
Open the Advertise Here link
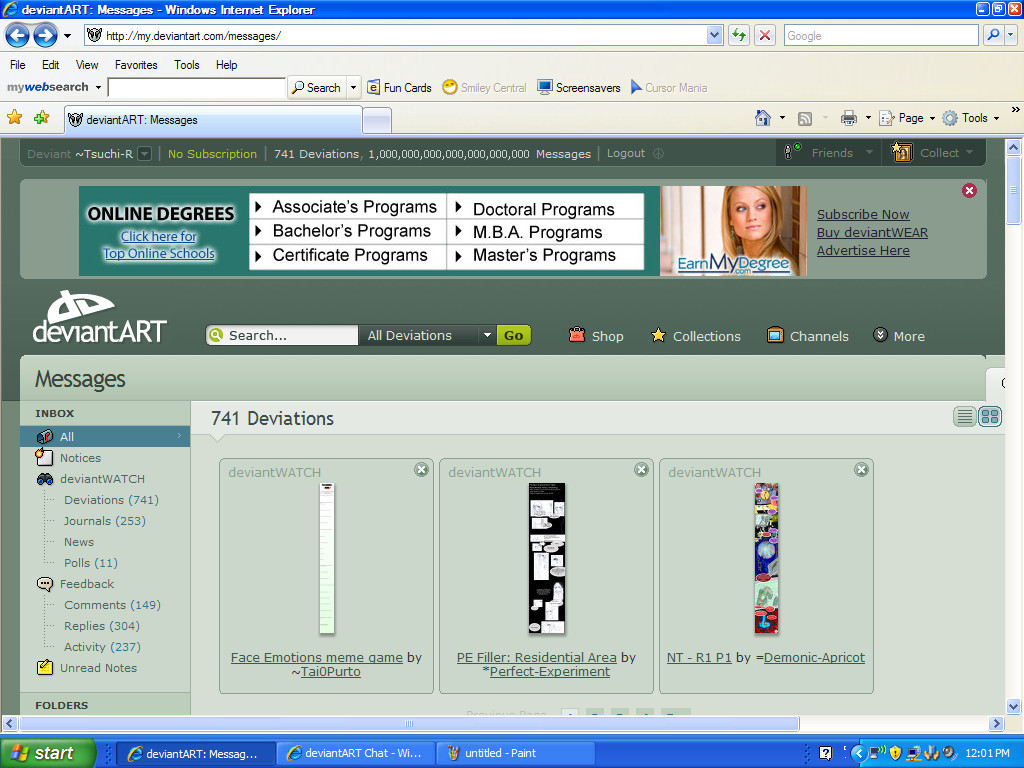click(863, 251)
